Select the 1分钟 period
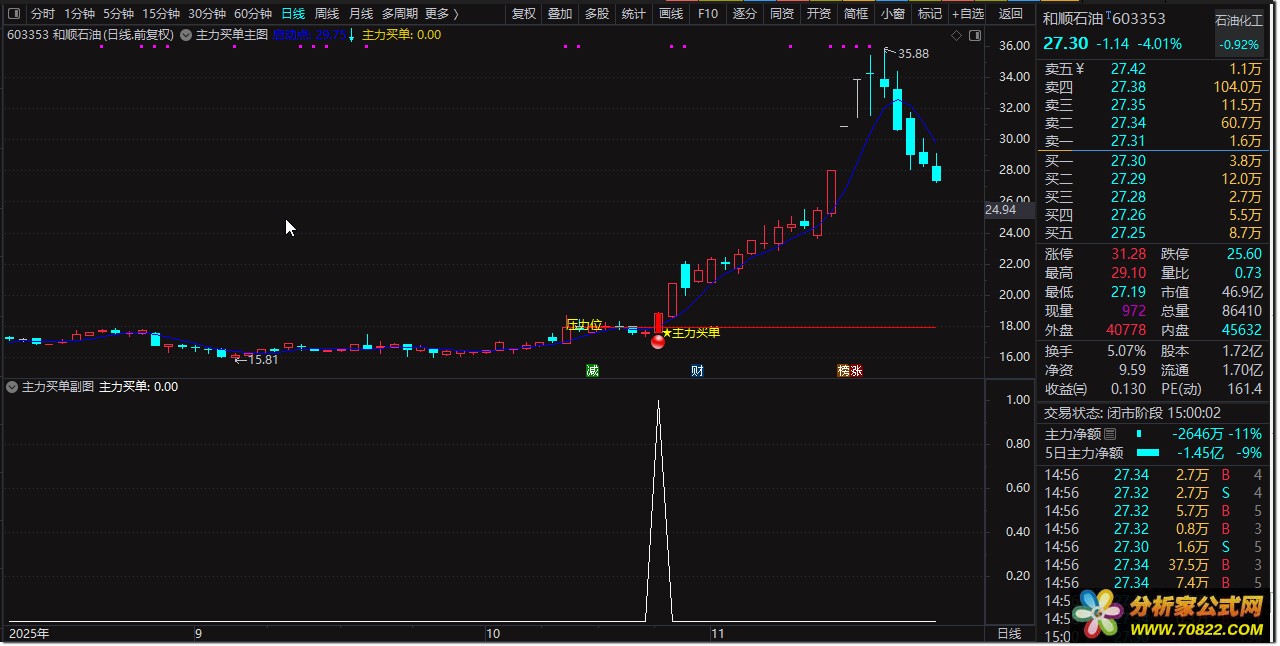This screenshot has height=646, width=1280. 79,14
